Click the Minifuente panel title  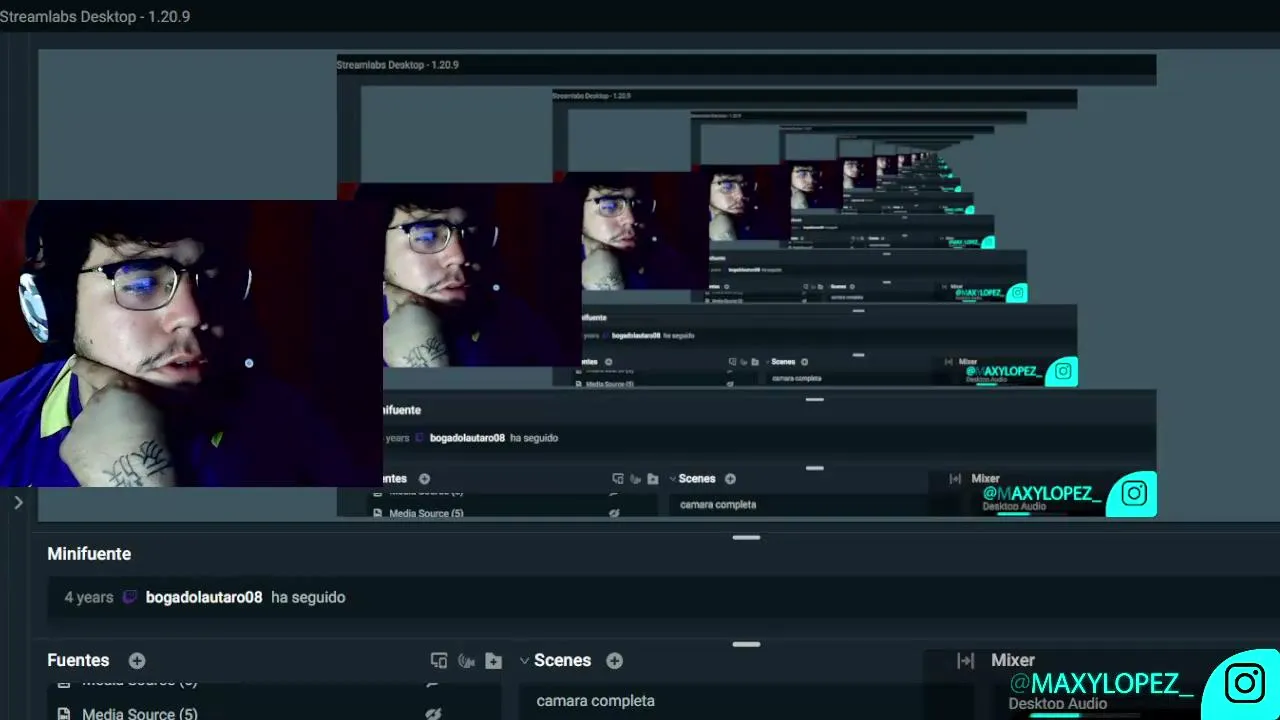89,554
